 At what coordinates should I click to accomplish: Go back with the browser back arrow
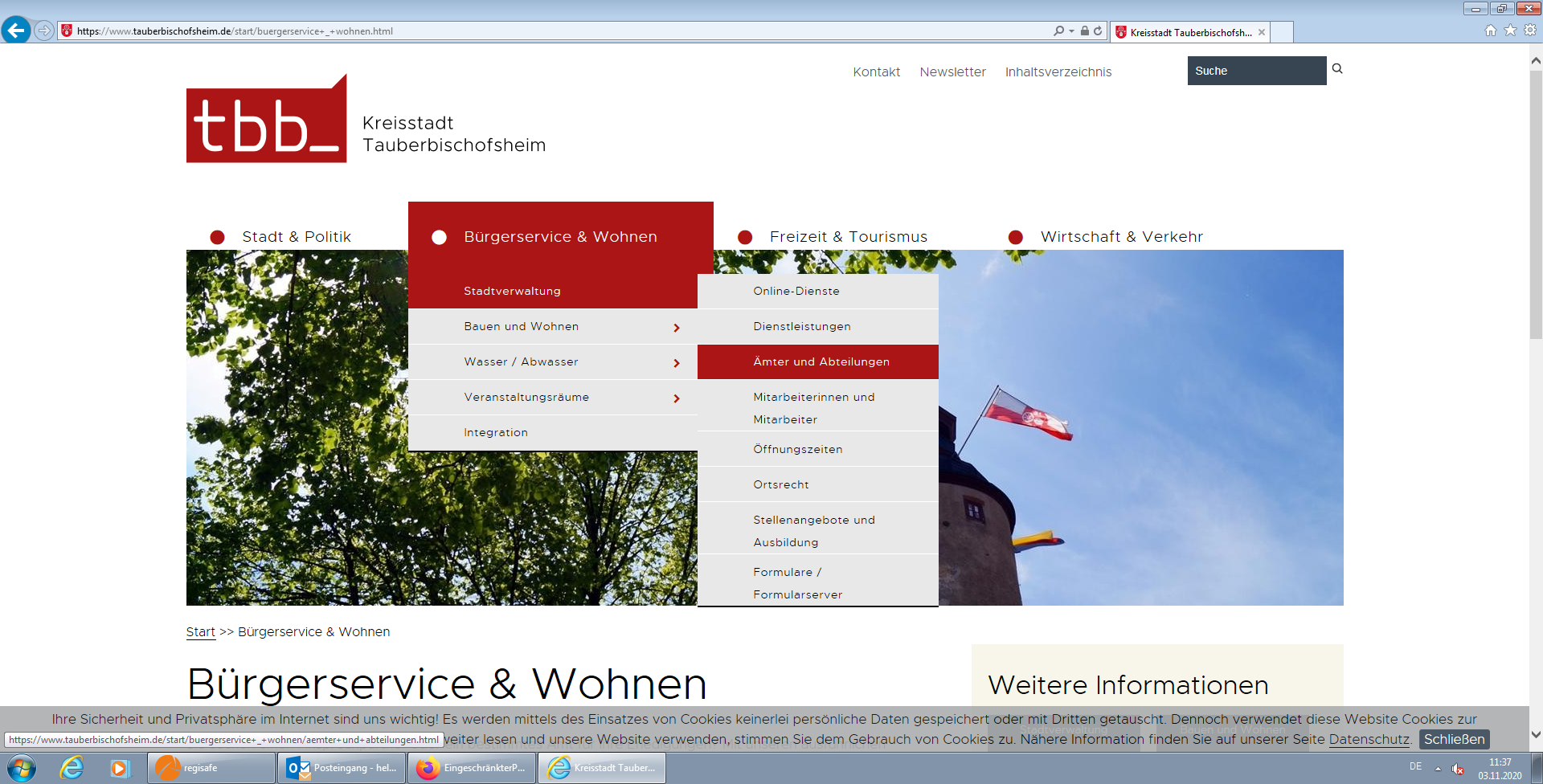coord(16,31)
